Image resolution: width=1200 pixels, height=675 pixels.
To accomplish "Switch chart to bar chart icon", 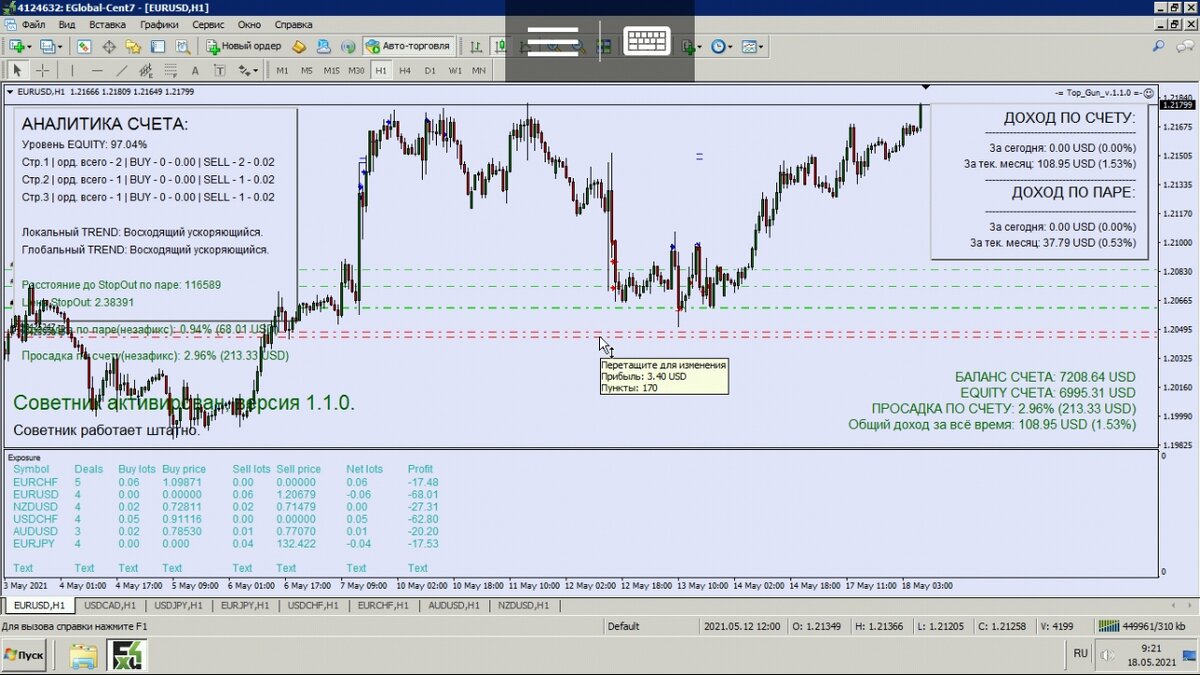I will click(475, 46).
